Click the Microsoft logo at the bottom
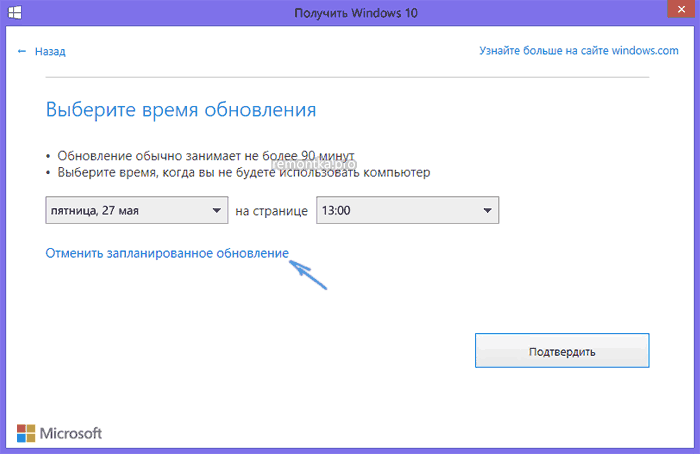Image resolution: width=700 pixels, height=454 pixels. 59,433
